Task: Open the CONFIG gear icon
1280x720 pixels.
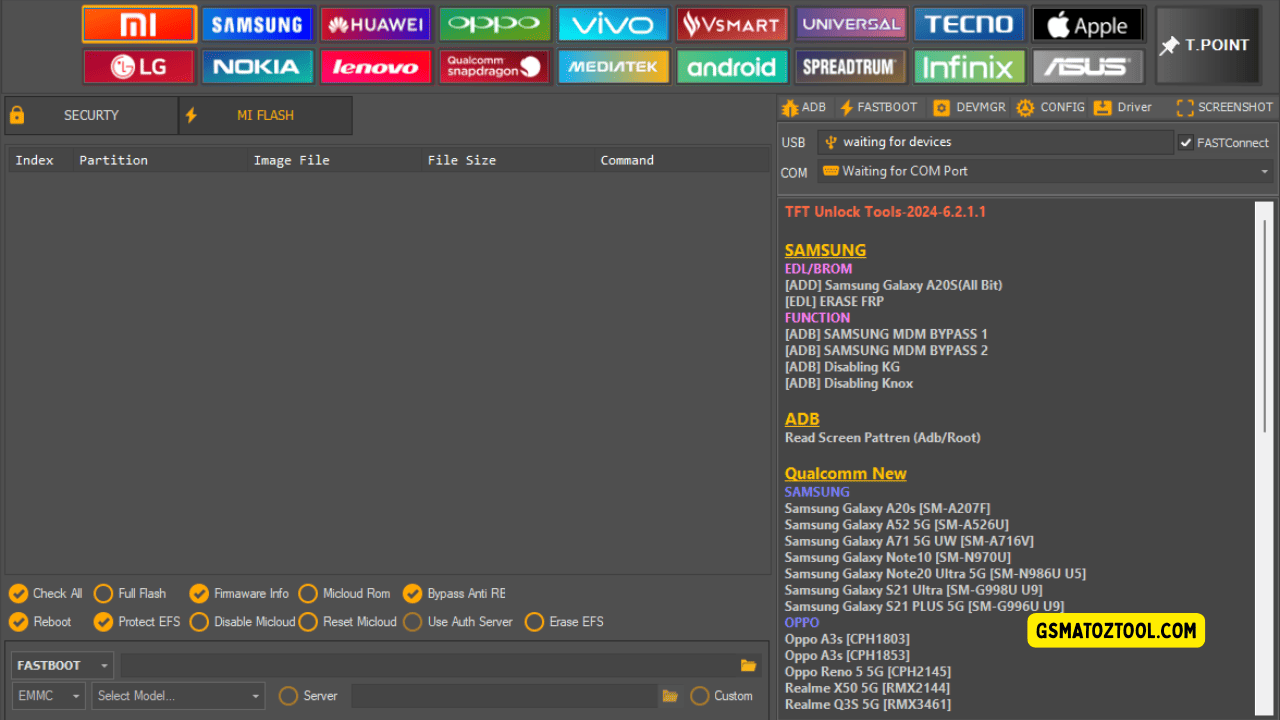Action: [1025, 107]
